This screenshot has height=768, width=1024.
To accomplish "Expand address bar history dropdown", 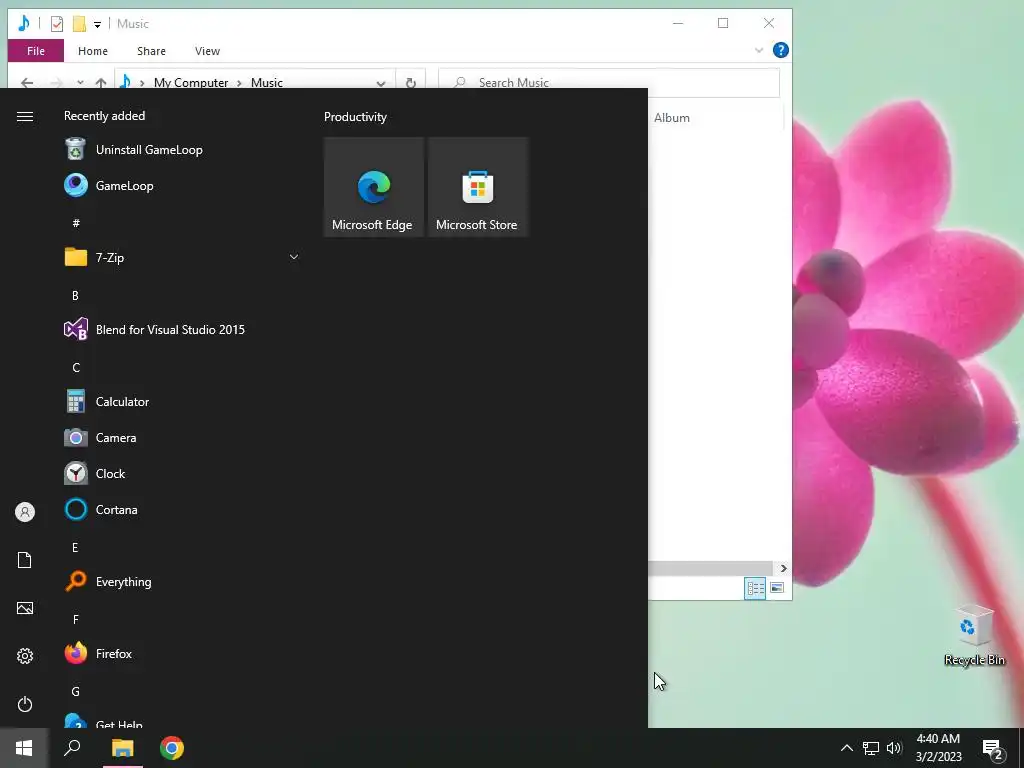I will tap(381, 83).
